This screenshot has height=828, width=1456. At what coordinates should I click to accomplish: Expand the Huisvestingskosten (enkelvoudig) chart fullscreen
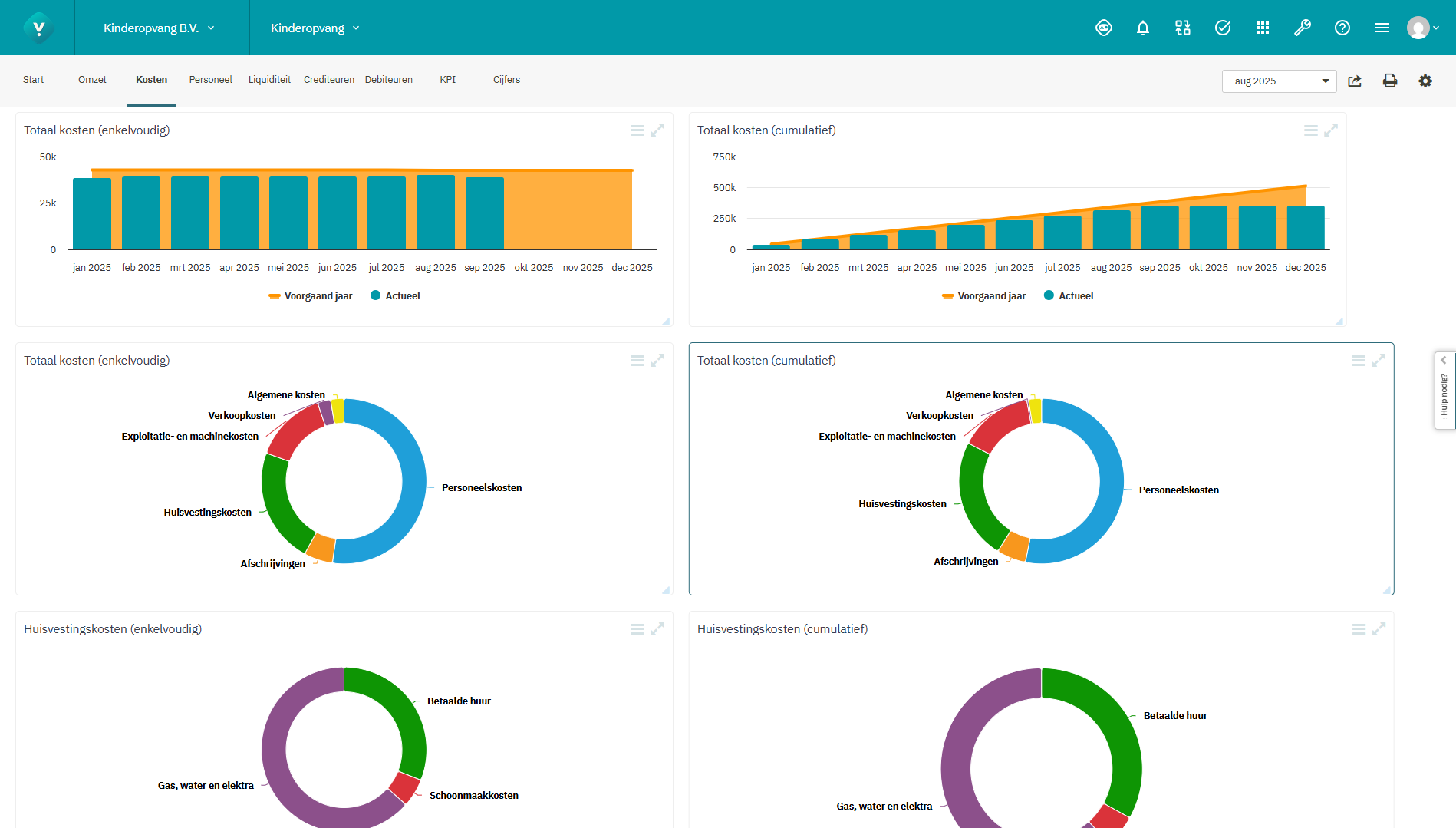[657, 629]
